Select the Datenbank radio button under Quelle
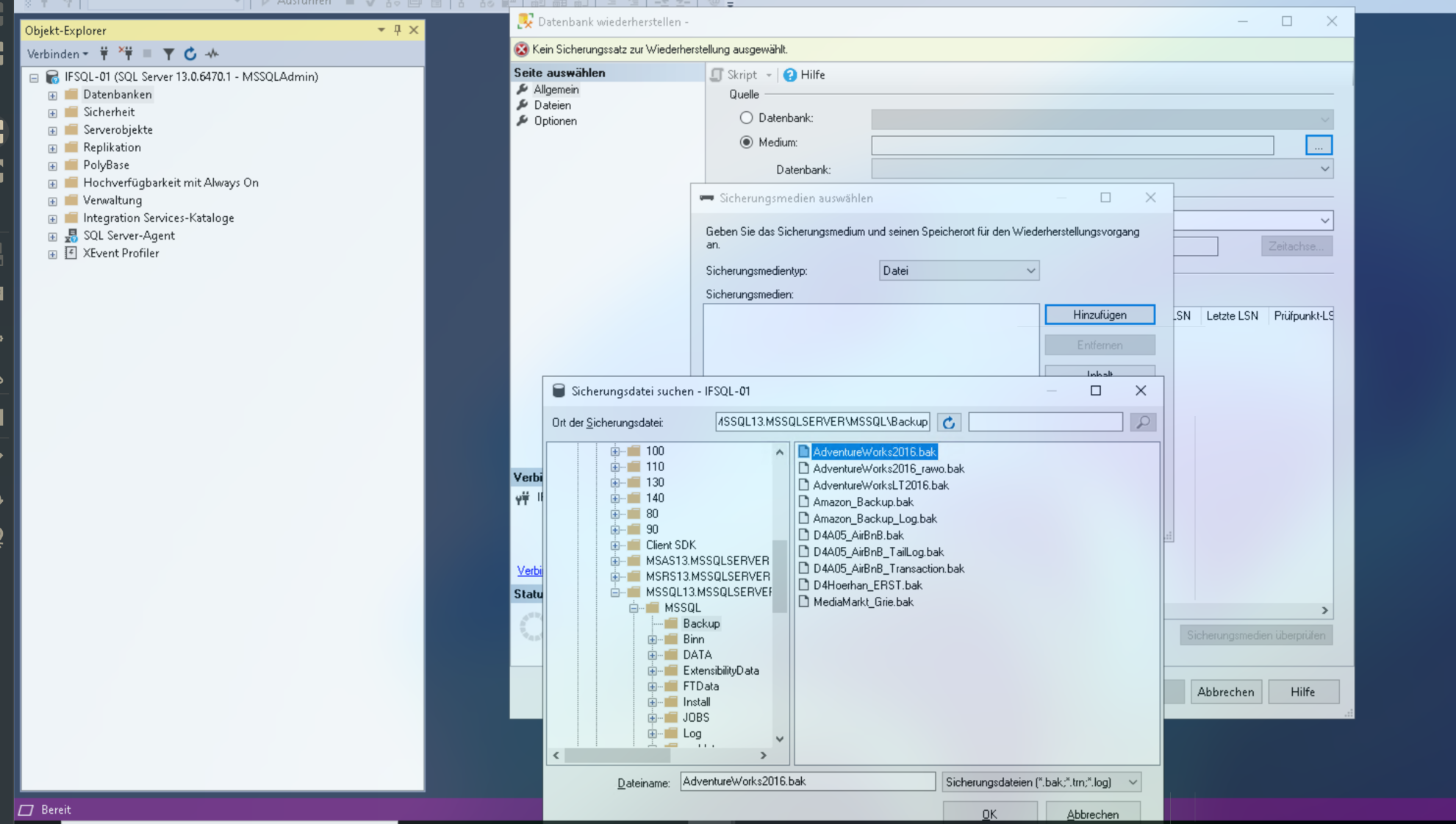This screenshot has height=824, width=1456. point(747,118)
